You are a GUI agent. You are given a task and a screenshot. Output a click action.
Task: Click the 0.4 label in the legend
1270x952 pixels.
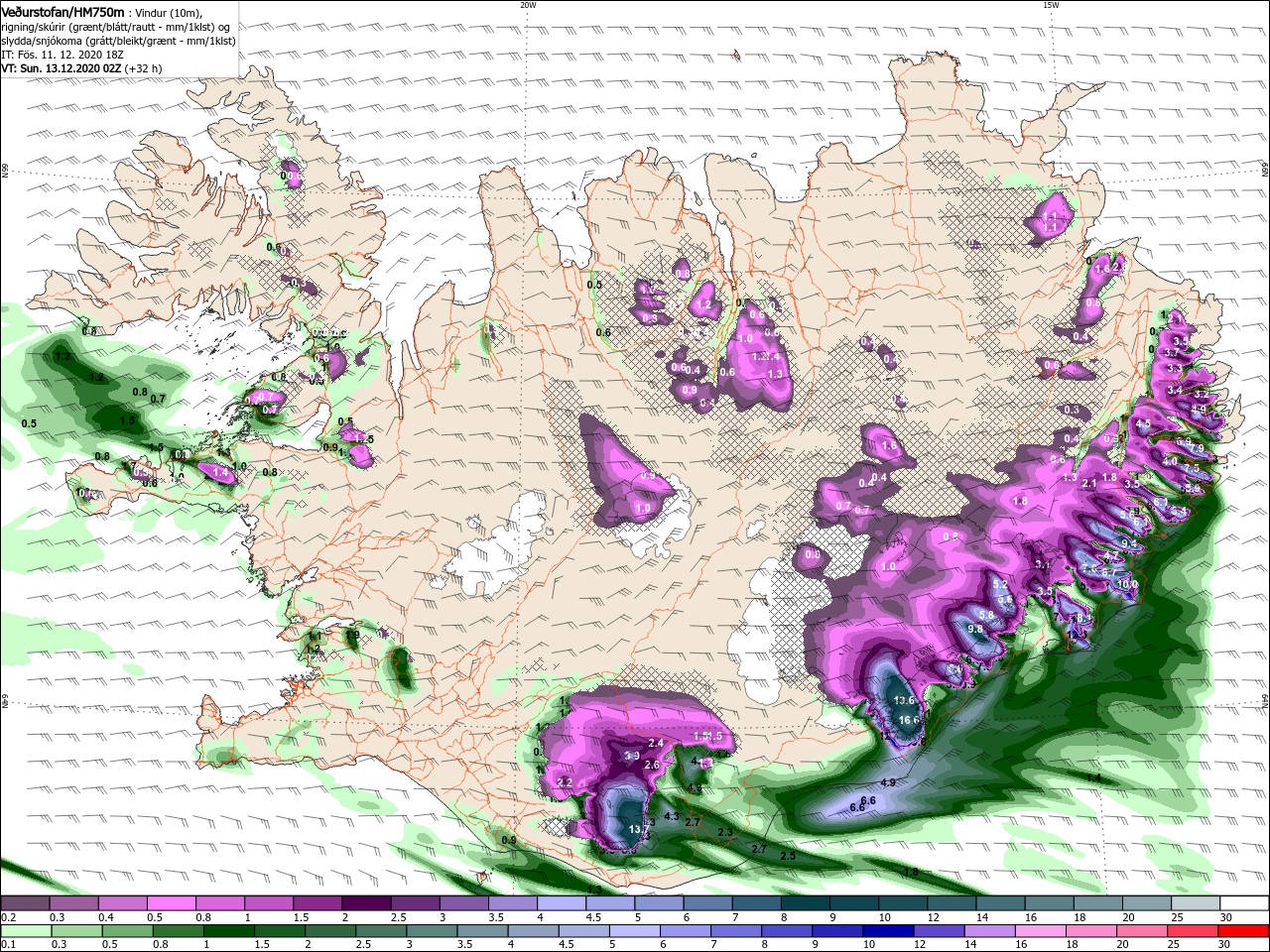(107, 917)
